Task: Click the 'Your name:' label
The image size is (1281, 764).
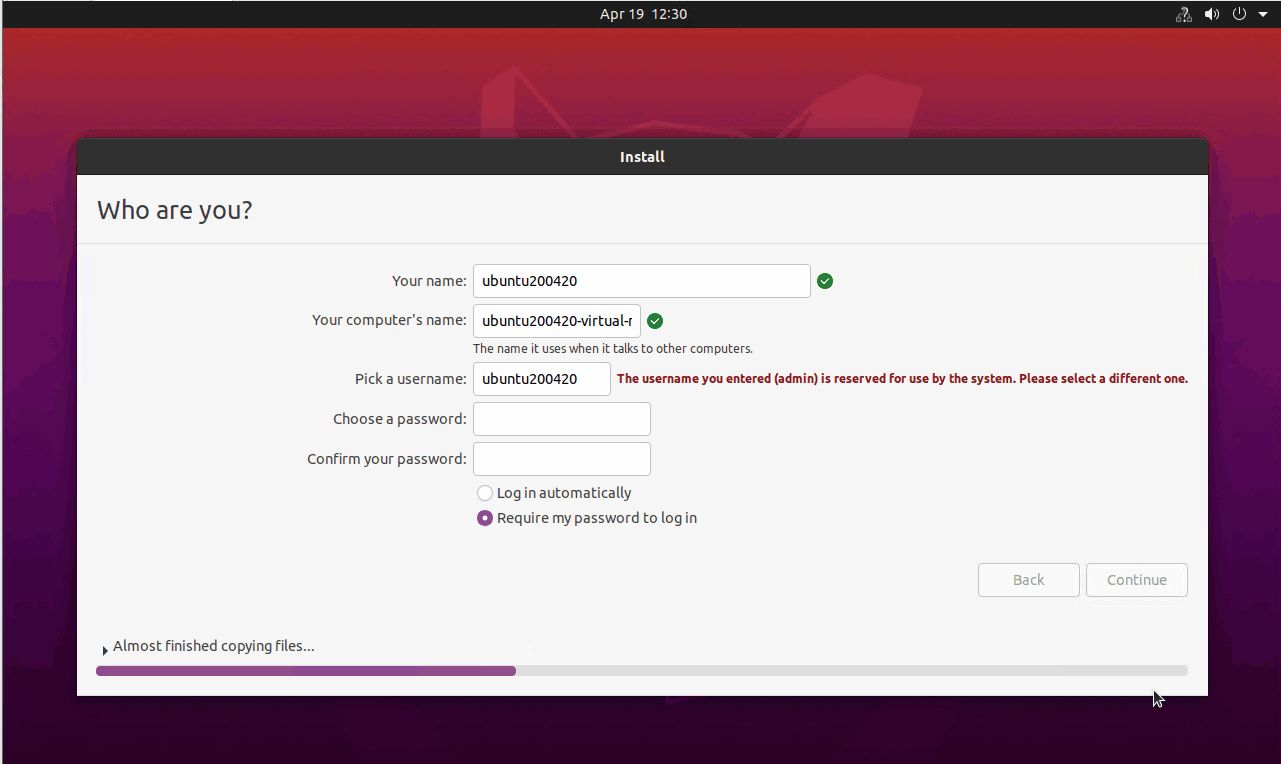Action: pos(429,281)
